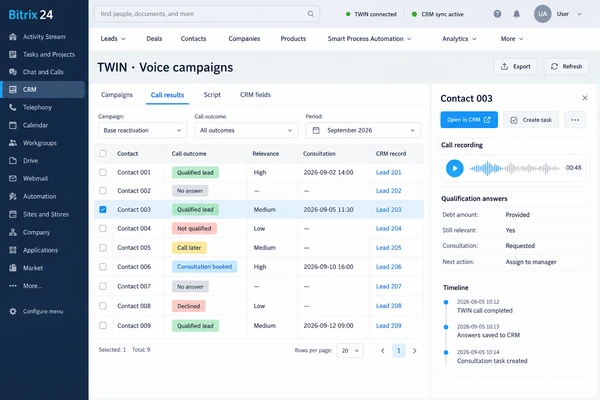Open notifications bell
Viewport: 600px width, 400px height.
click(516, 14)
